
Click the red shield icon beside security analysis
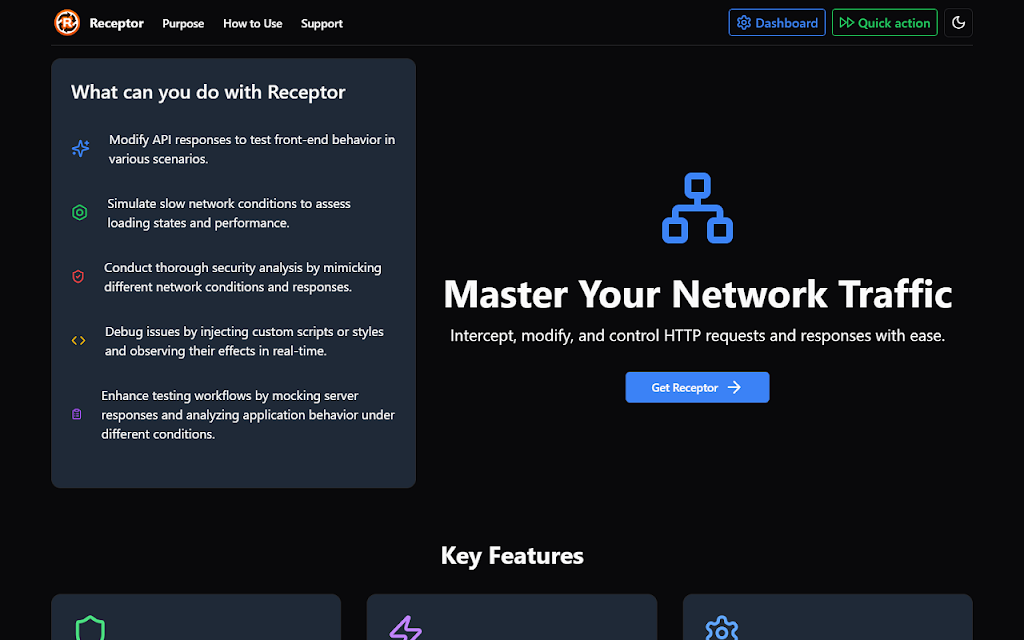[78, 276]
